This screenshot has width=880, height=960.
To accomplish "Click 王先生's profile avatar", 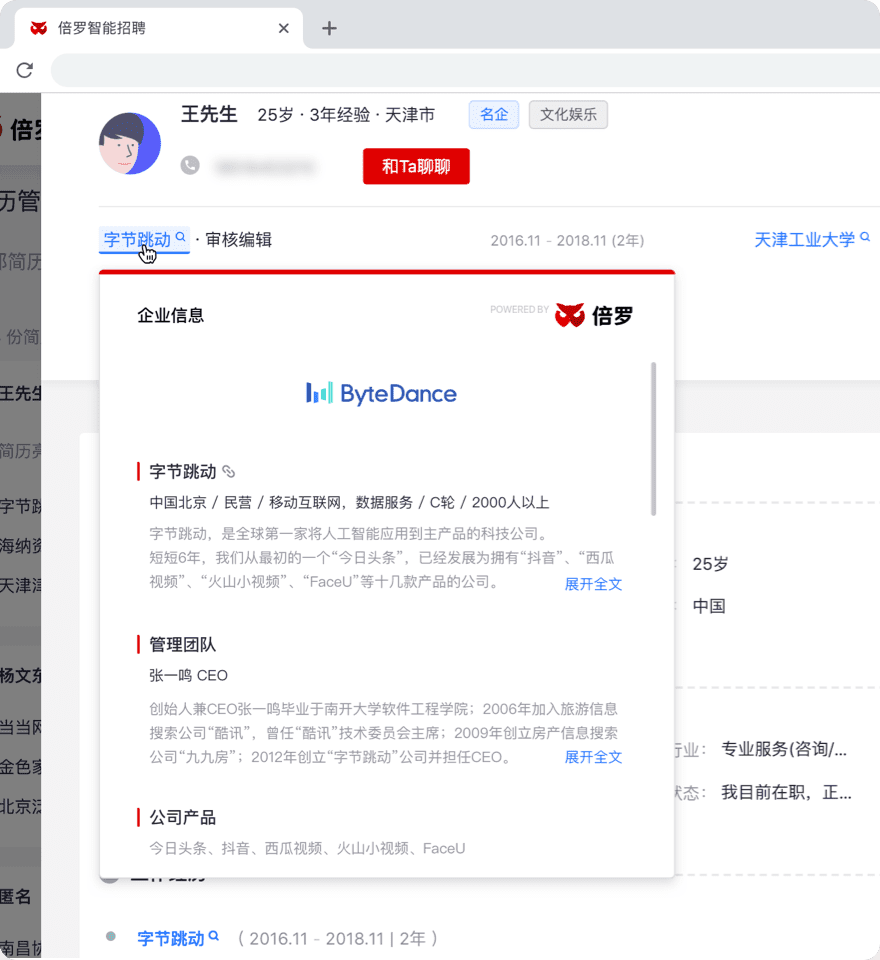I will [x=130, y=143].
